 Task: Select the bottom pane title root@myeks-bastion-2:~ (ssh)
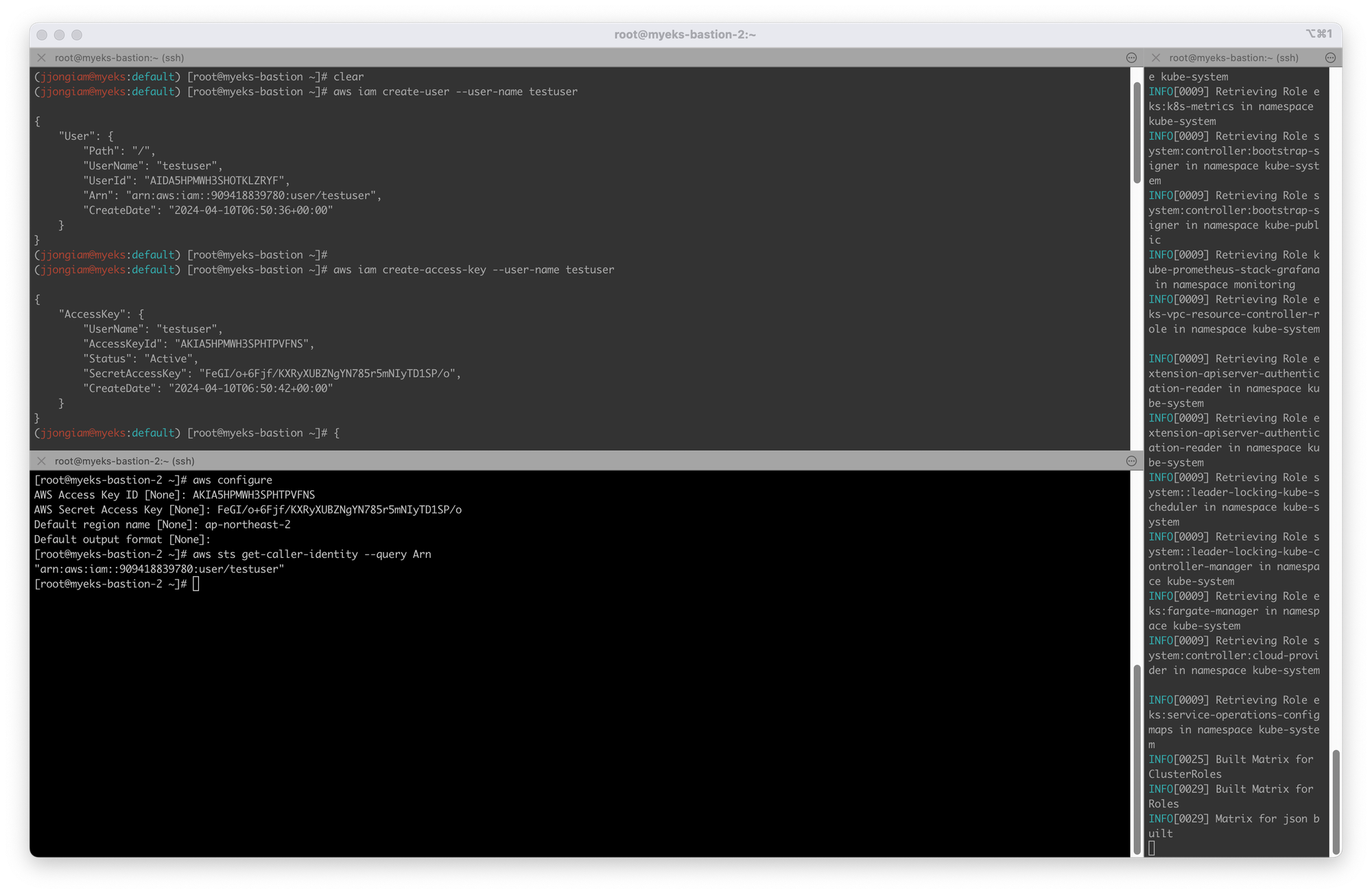click(x=125, y=461)
